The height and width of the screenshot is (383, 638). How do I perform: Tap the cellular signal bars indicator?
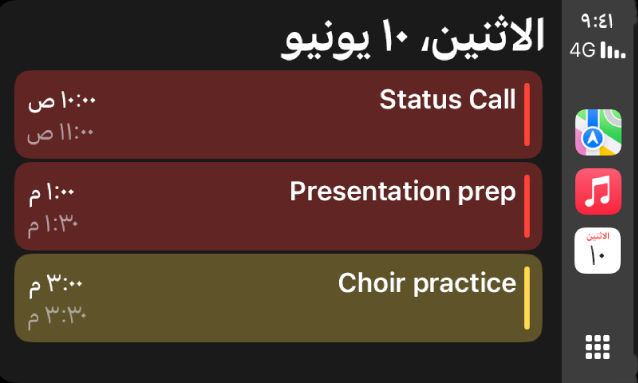pos(613,50)
